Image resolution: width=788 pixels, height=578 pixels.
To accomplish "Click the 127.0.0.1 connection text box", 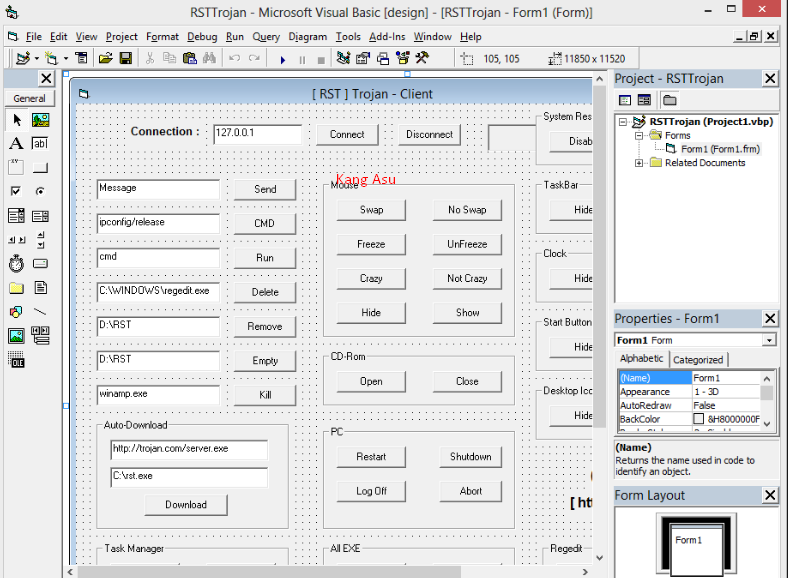I will [257, 134].
